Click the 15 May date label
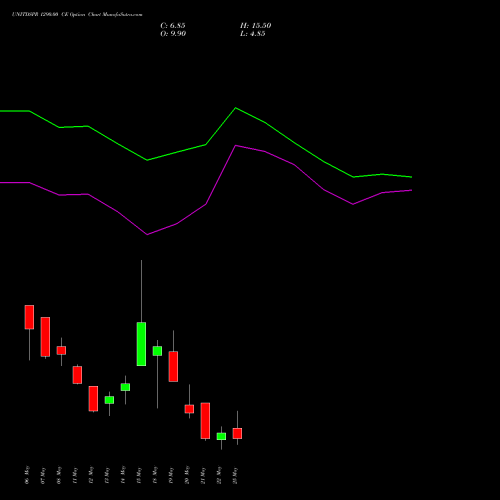 click(139, 475)
